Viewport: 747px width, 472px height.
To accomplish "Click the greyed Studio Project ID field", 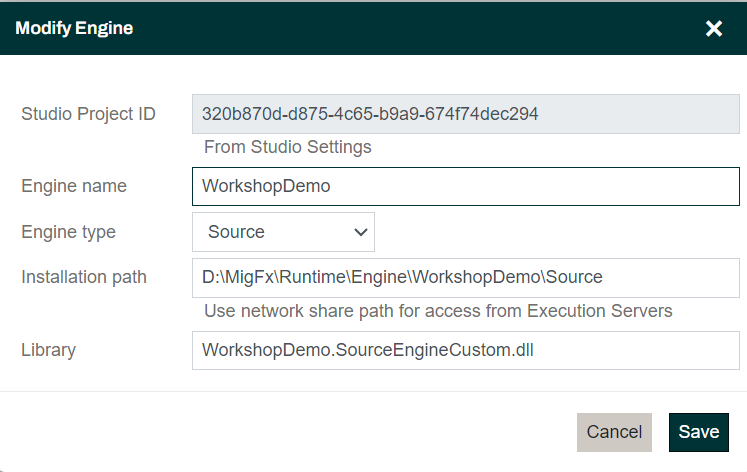I will pos(465,114).
